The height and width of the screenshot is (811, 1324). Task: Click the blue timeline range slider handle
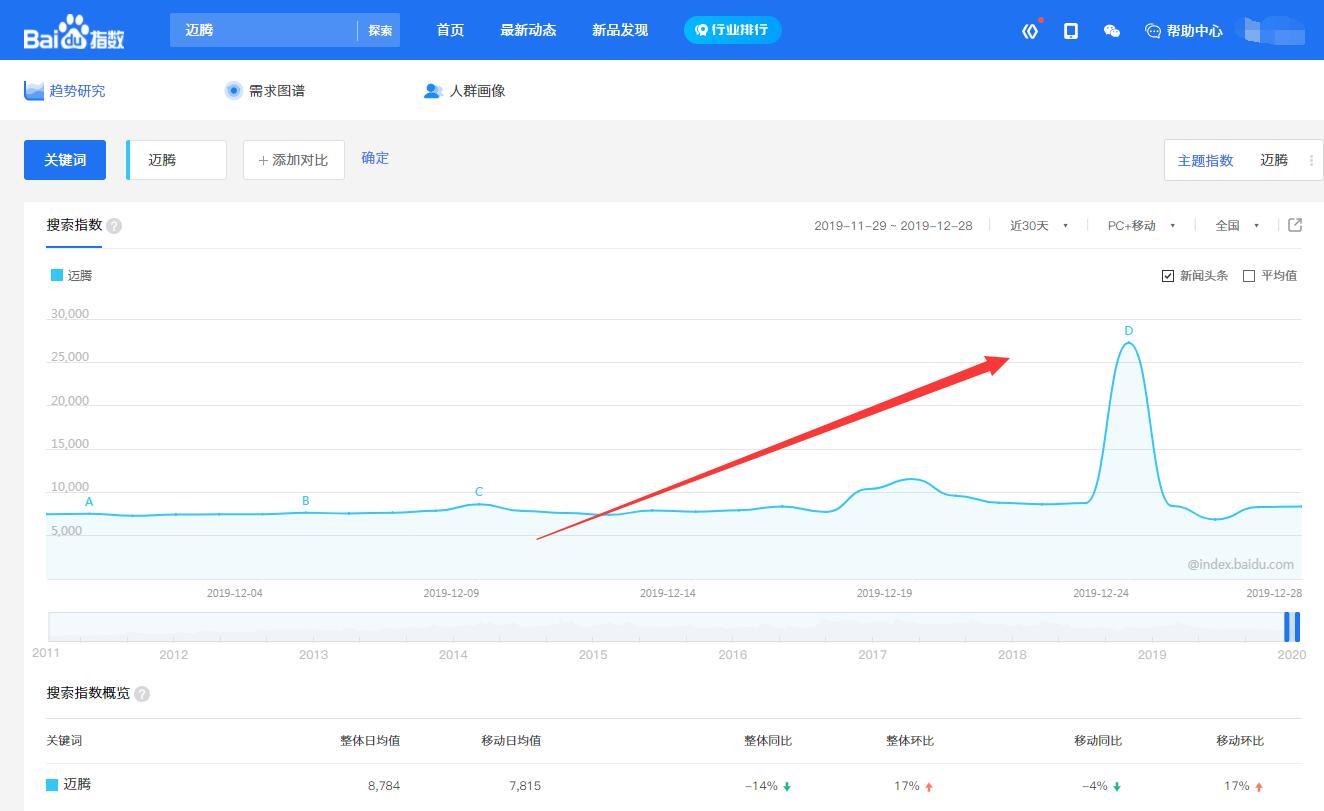pos(1292,626)
